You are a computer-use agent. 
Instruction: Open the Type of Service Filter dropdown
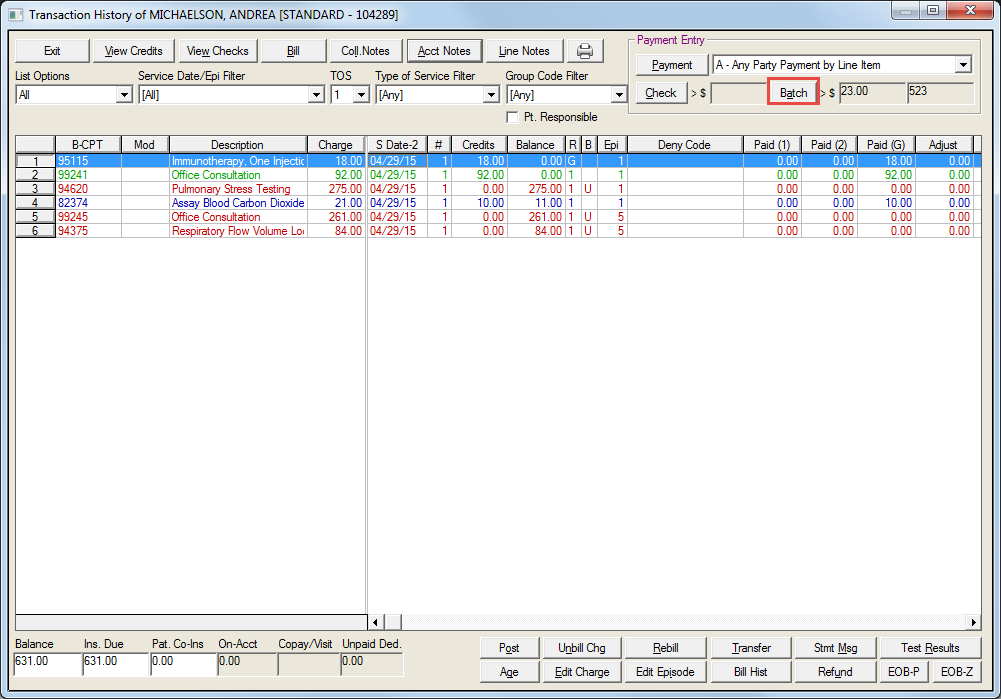(x=490, y=95)
